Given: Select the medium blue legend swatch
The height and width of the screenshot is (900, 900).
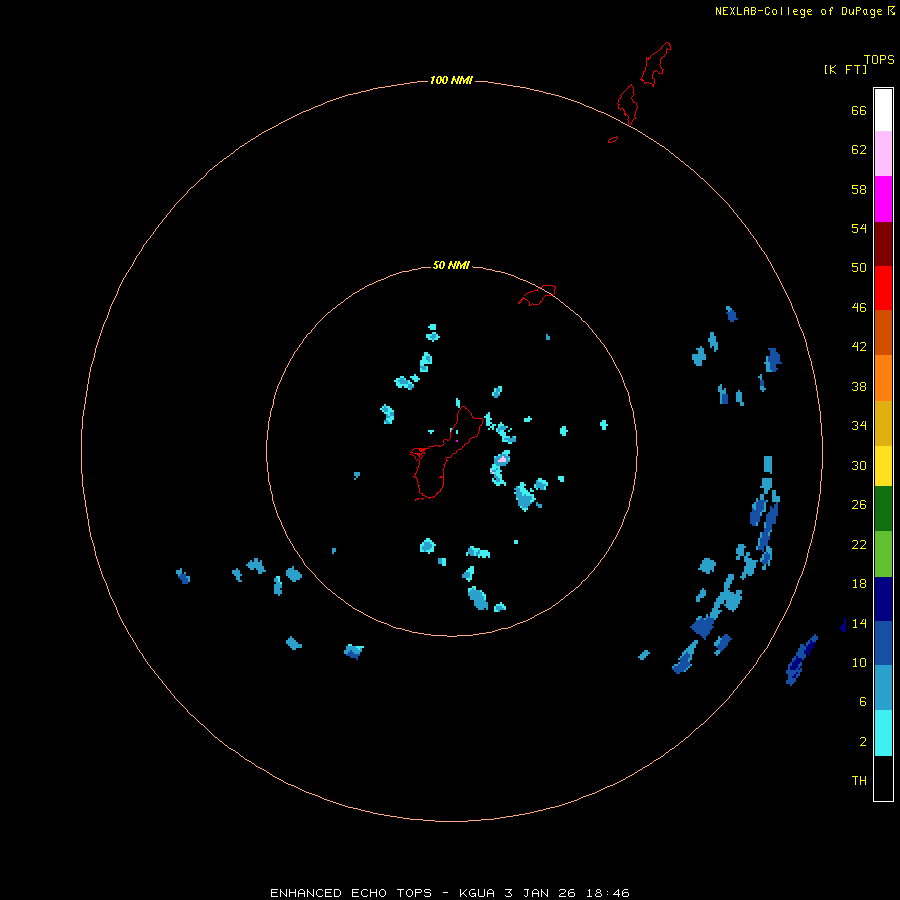Looking at the screenshot, I should tap(883, 643).
